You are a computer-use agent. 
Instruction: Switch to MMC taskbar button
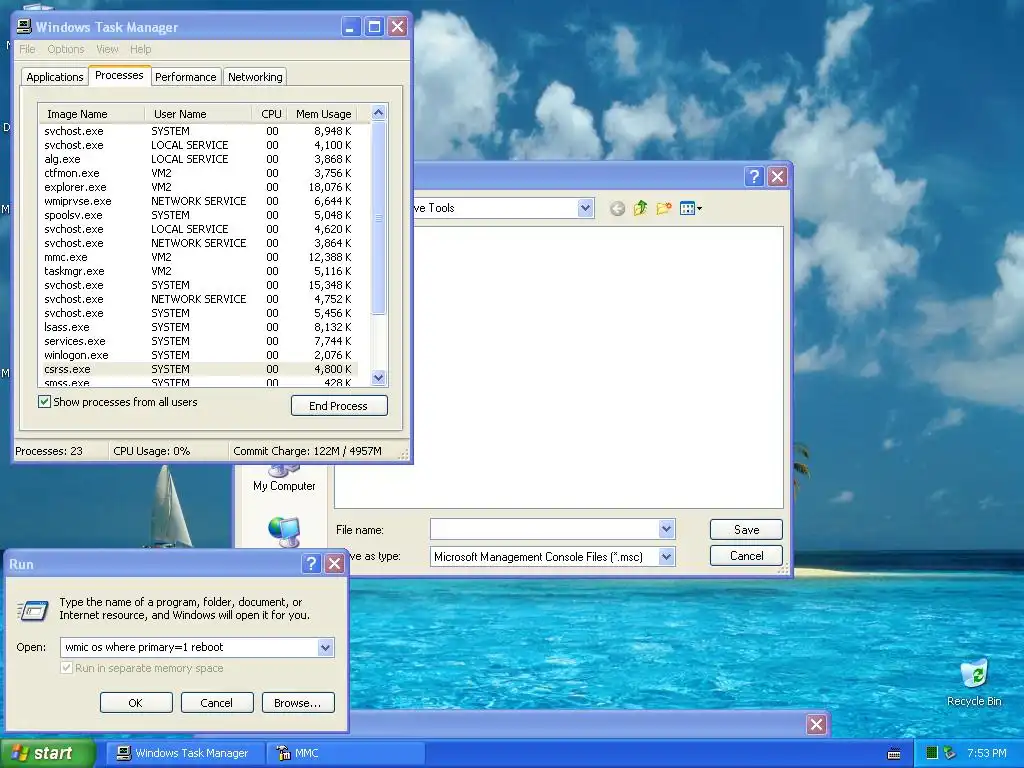pyautogui.click(x=346, y=753)
